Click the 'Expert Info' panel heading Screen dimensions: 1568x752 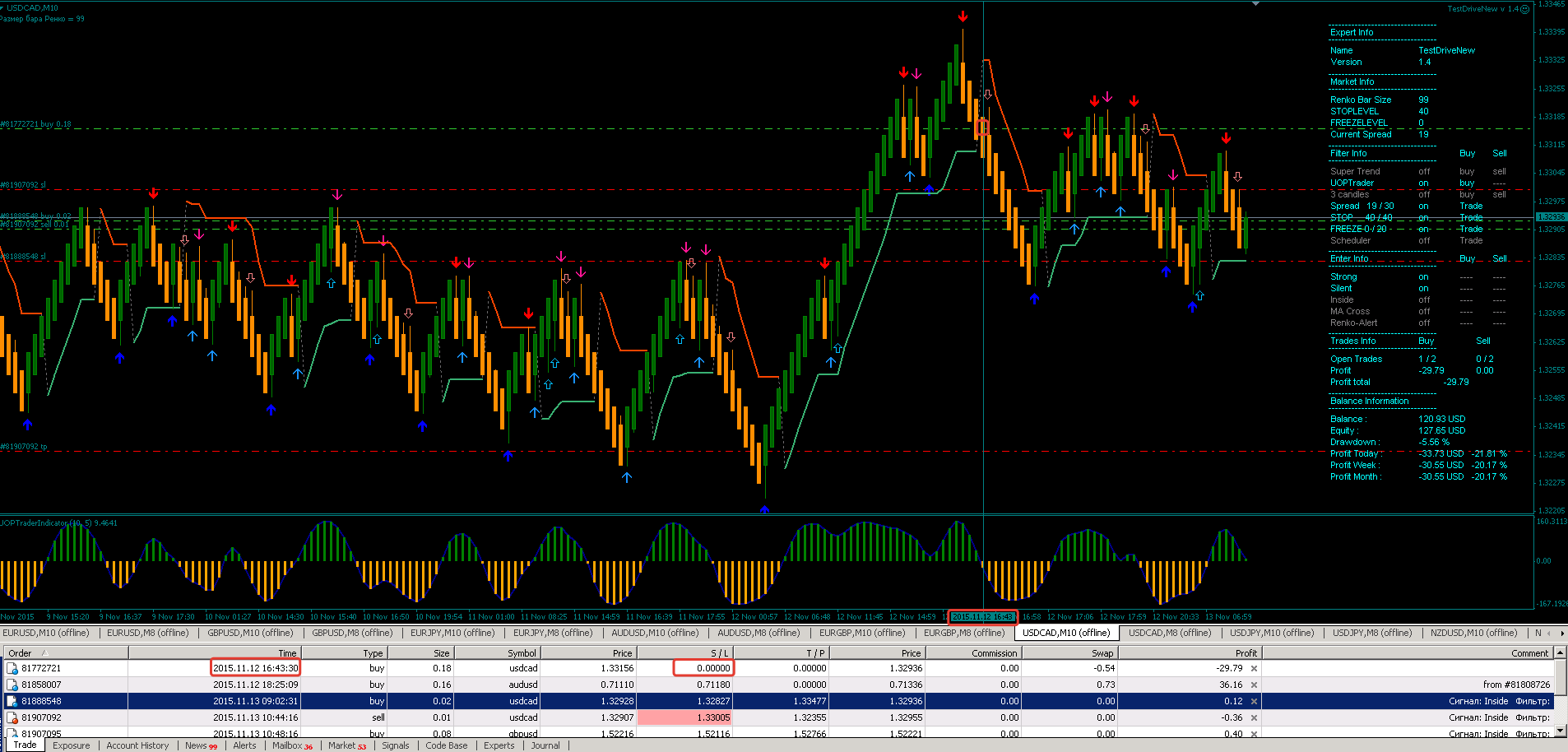point(1352,33)
